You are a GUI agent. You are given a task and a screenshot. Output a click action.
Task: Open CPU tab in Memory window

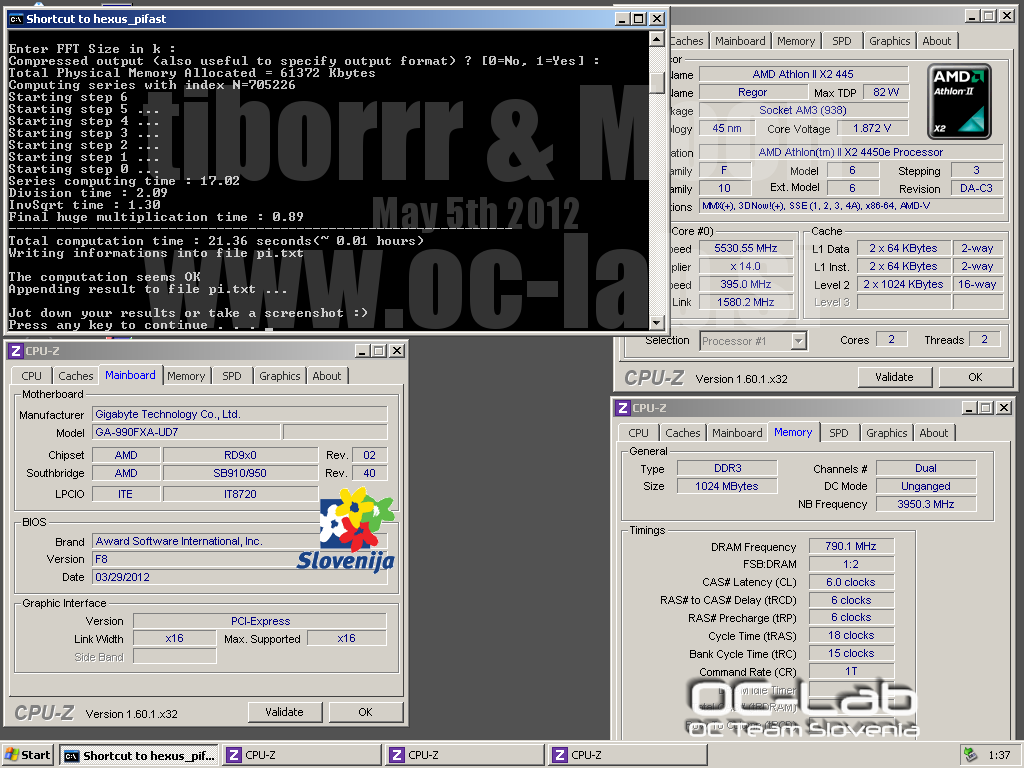639,433
